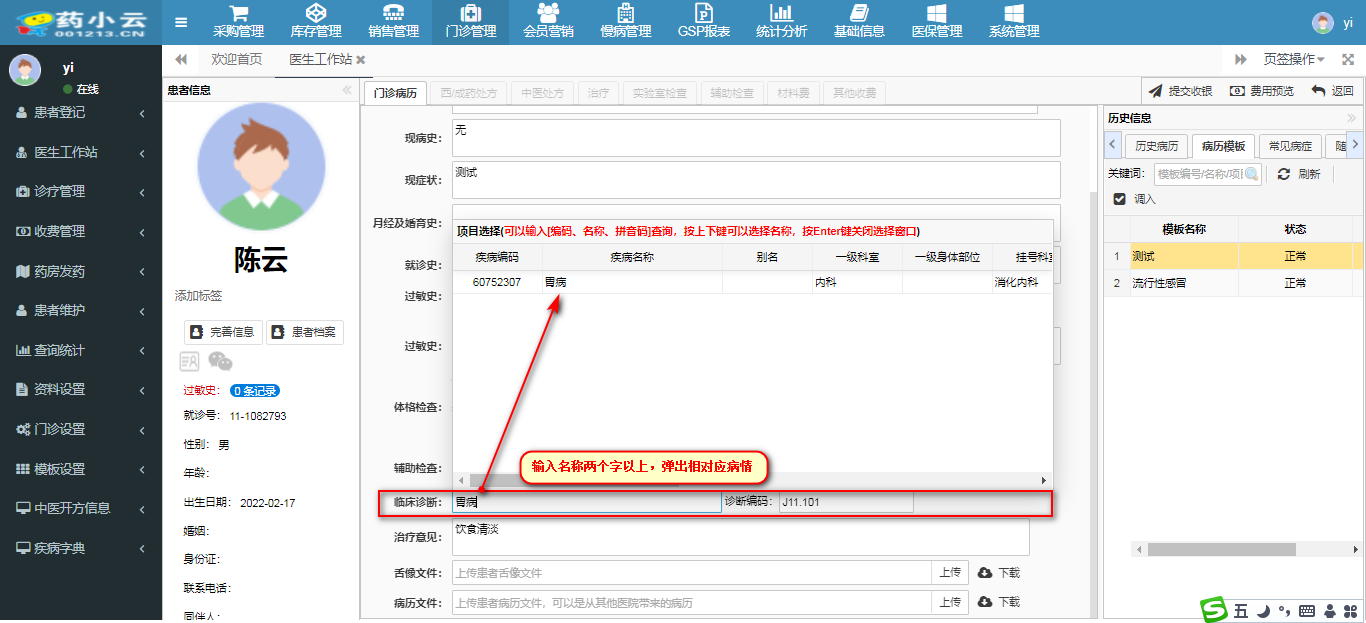Collapse the 历史信息 panel
Viewport: 1366px width, 623px height.
tap(1351, 118)
